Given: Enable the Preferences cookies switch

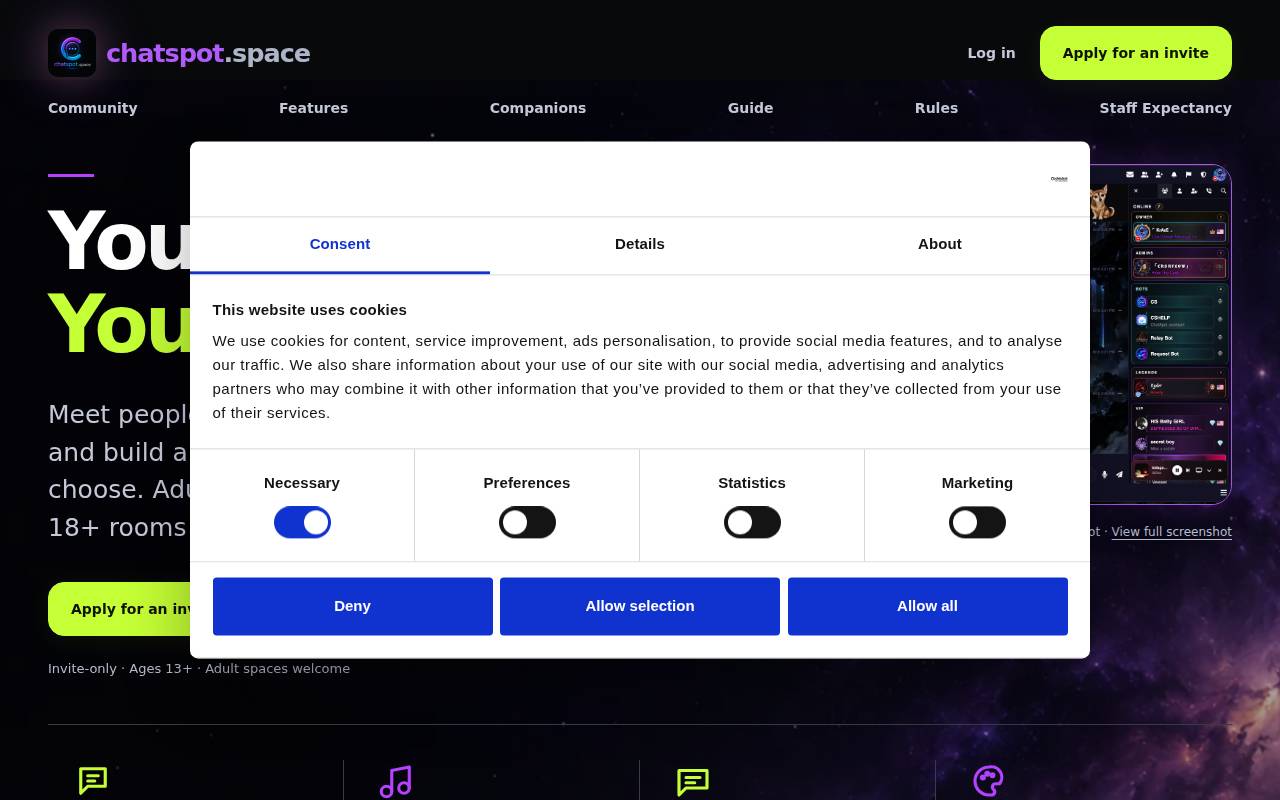Looking at the screenshot, I should coord(527,522).
